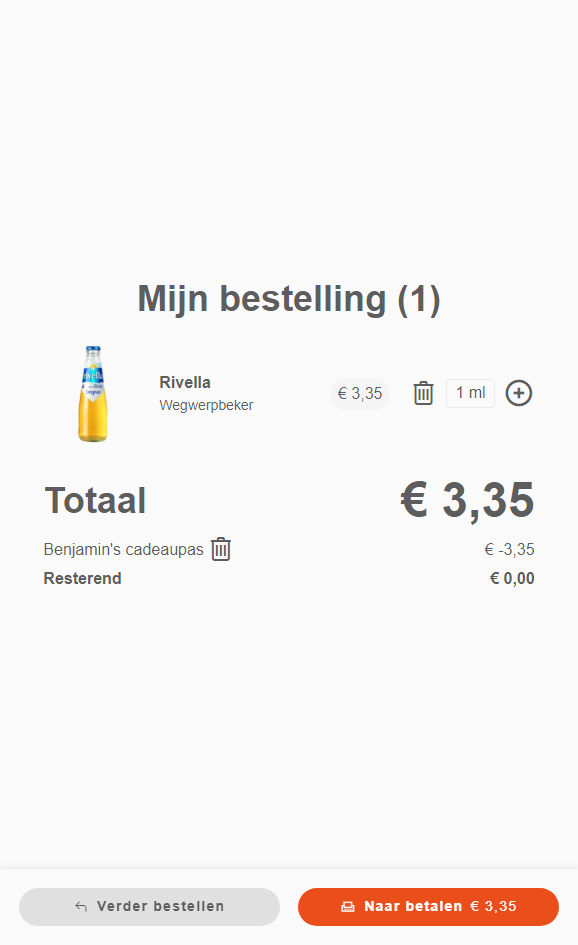The height and width of the screenshot is (945, 578).
Task: Delete Benjamin's cadeaupas using its trash icon
Action: coord(221,549)
